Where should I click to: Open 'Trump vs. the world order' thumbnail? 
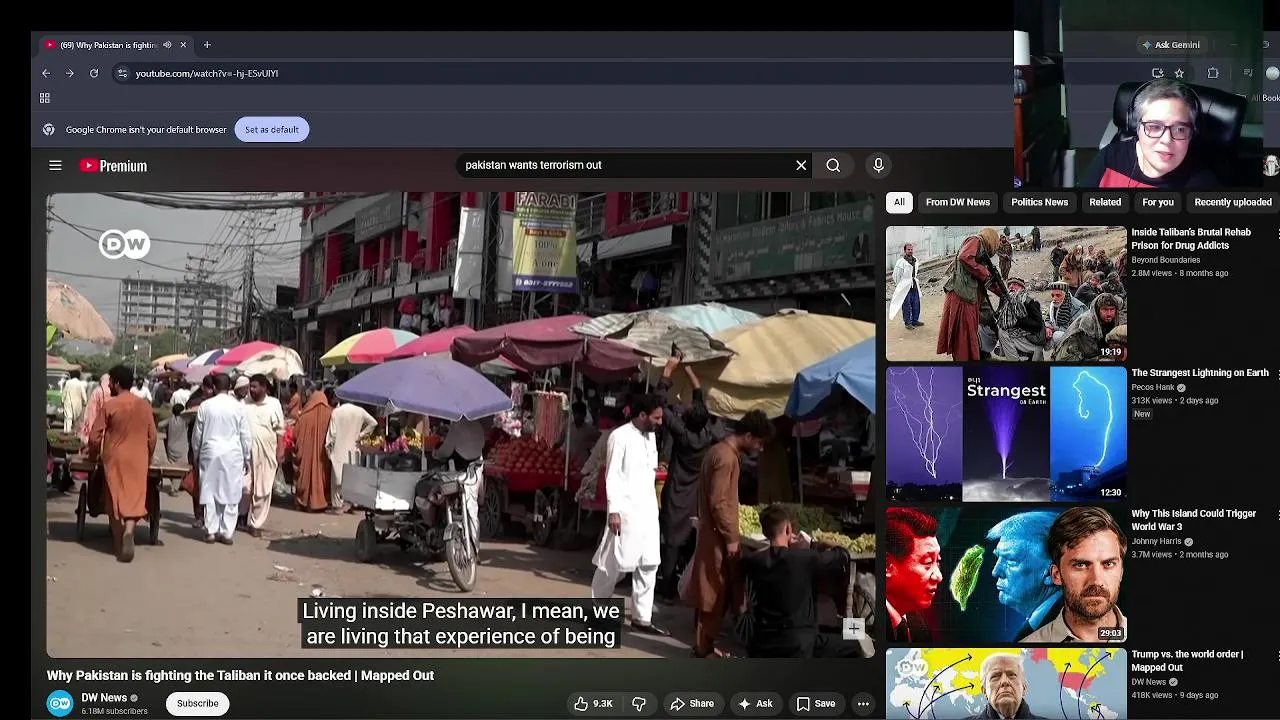[x=1006, y=685]
